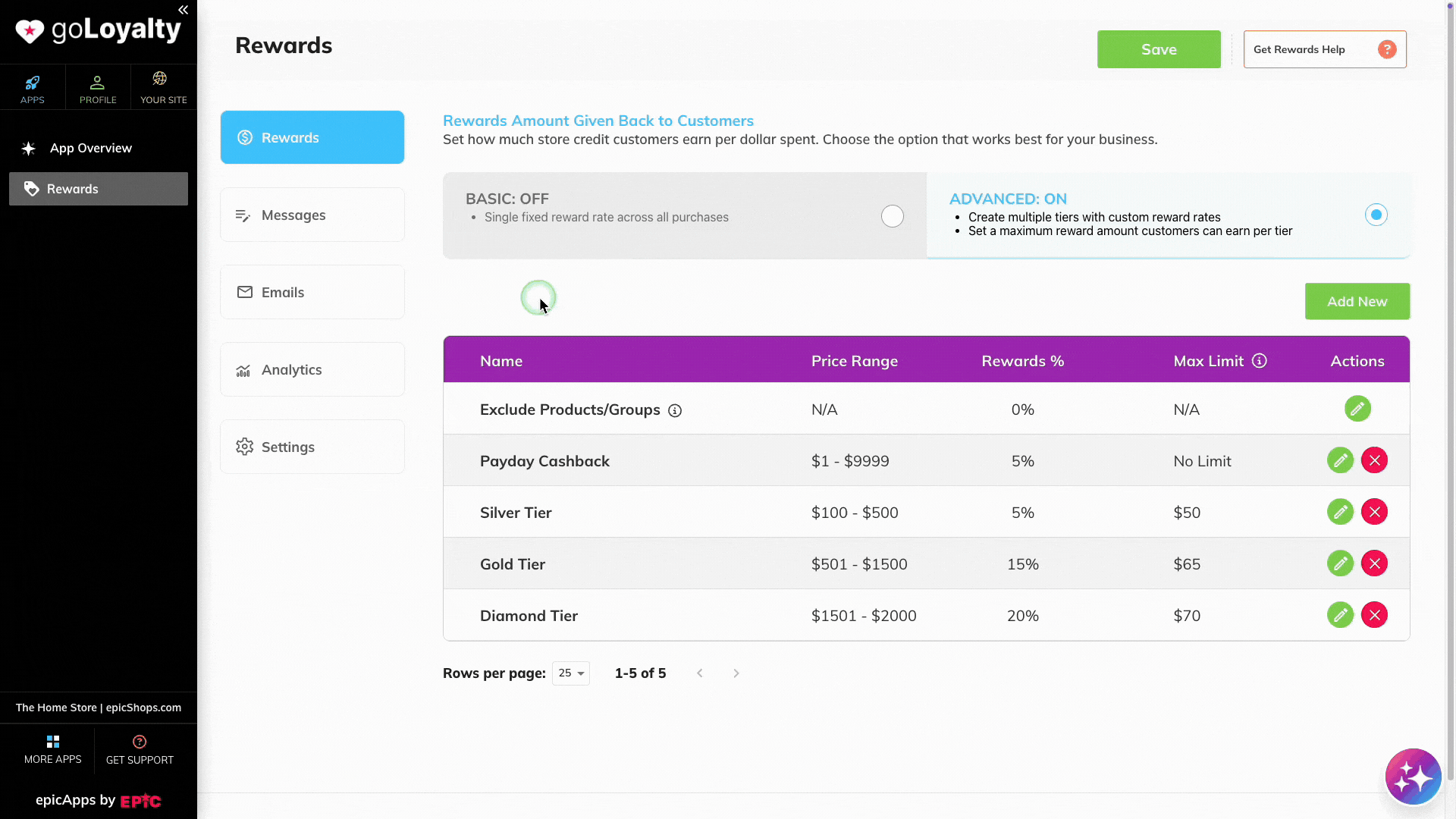This screenshot has height=819, width=1456.
Task: Click the $501 - $1500 price range
Action: tap(859, 564)
